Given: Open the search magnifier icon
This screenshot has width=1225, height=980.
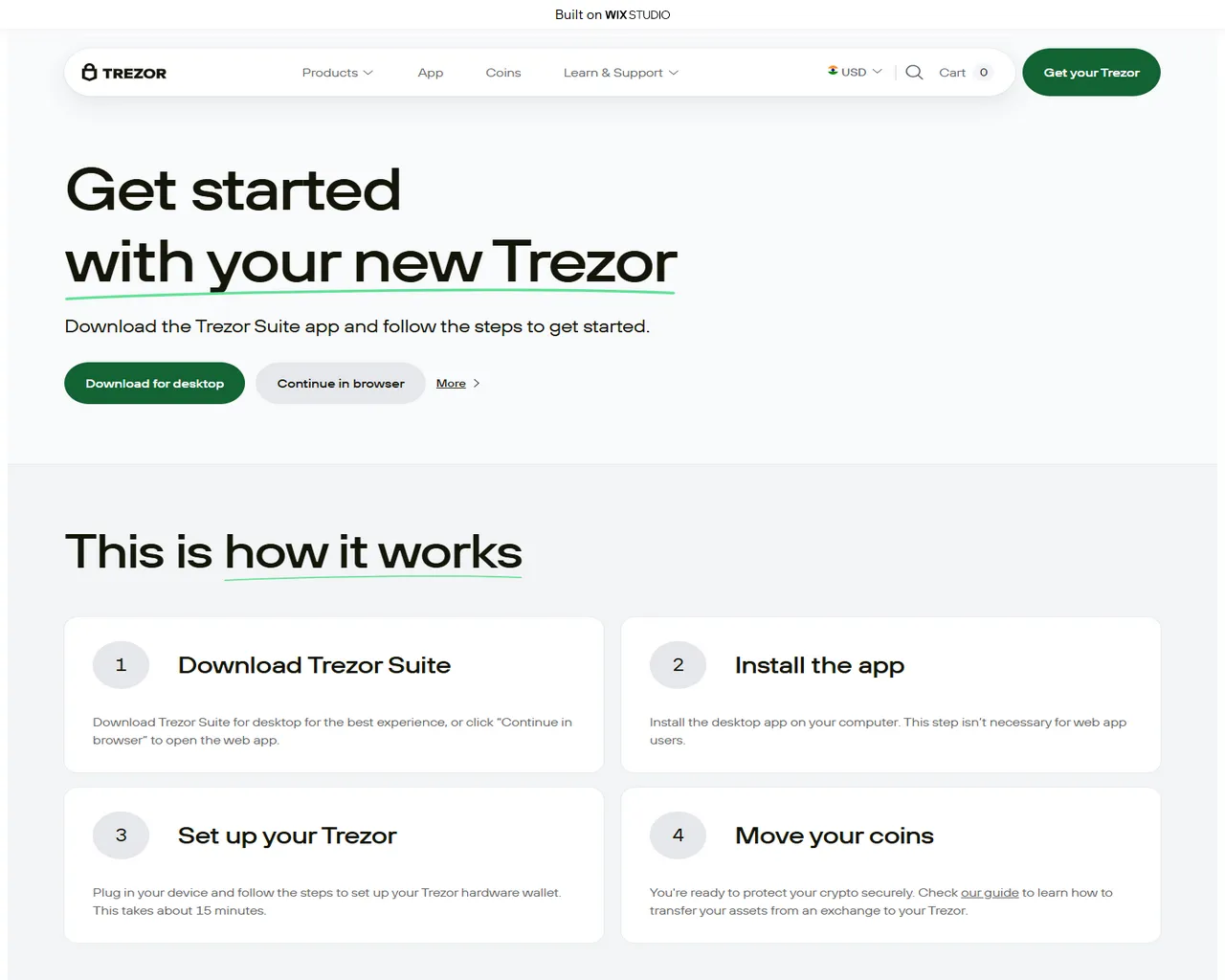Looking at the screenshot, I should point(914,73).
